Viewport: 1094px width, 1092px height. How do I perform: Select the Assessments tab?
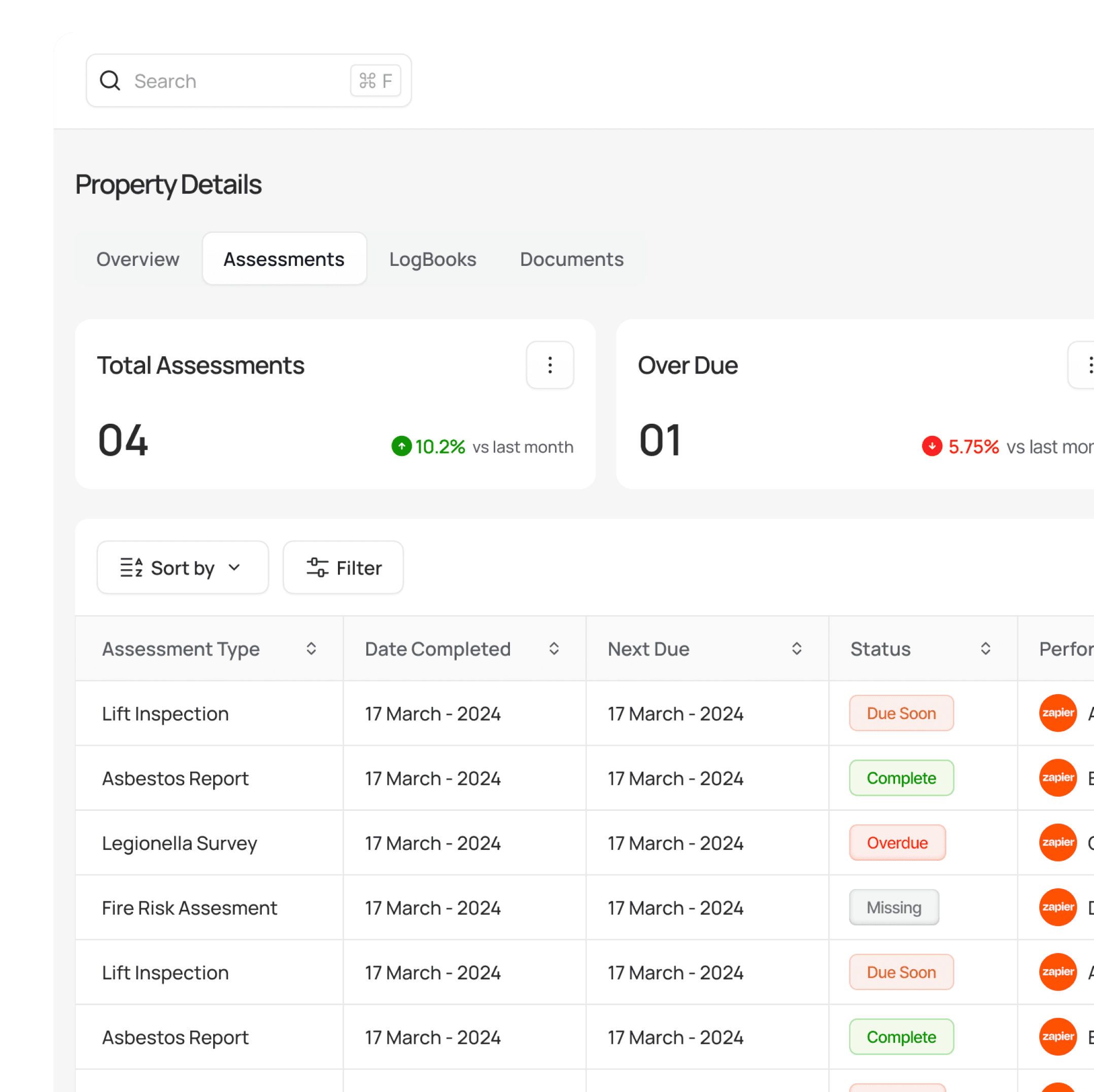click(284, 259)
